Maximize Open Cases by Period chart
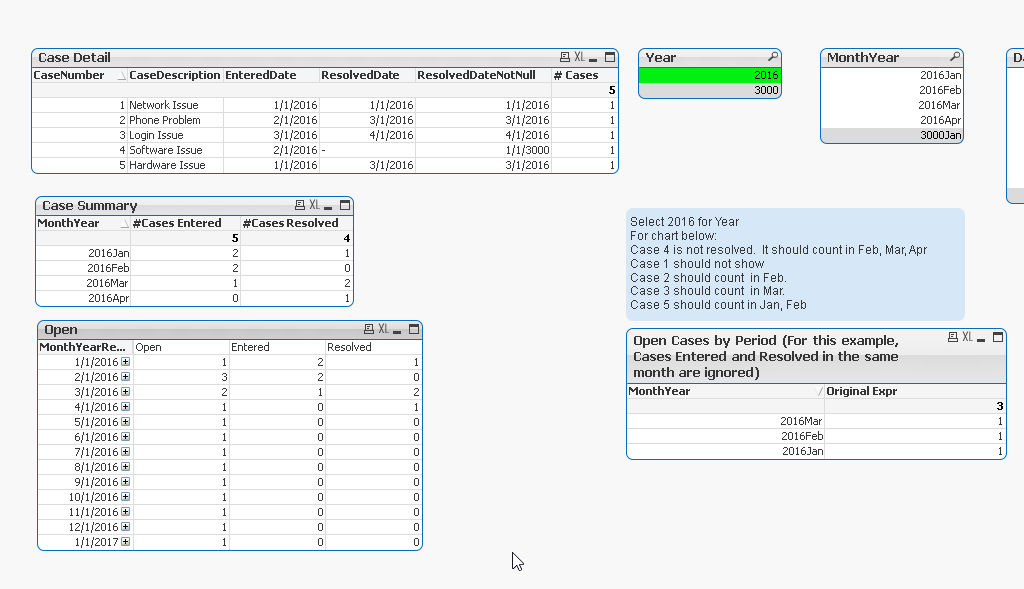This screenshot has height=589, width=1024. [998, 337]
